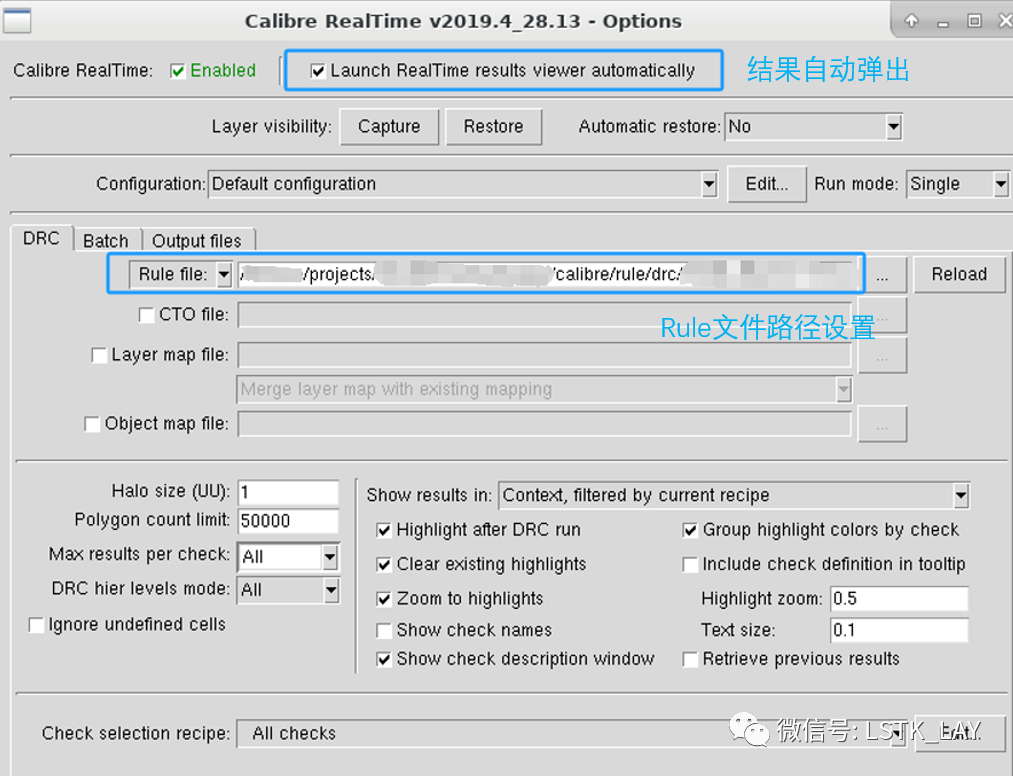This screenshot has height=776, width=1013.
Task: Toggle Clear existing highlights
Action: pos(384,565)
